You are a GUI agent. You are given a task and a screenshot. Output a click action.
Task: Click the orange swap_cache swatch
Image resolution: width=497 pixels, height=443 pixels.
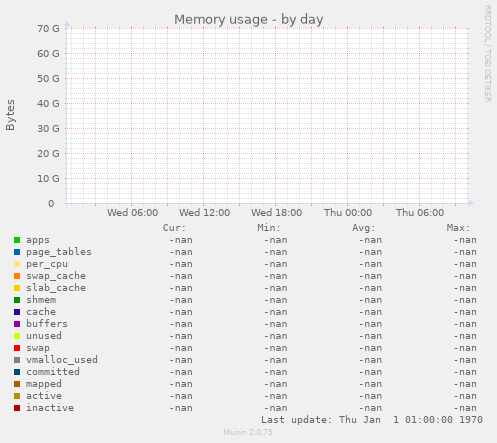tap(17, 276)
